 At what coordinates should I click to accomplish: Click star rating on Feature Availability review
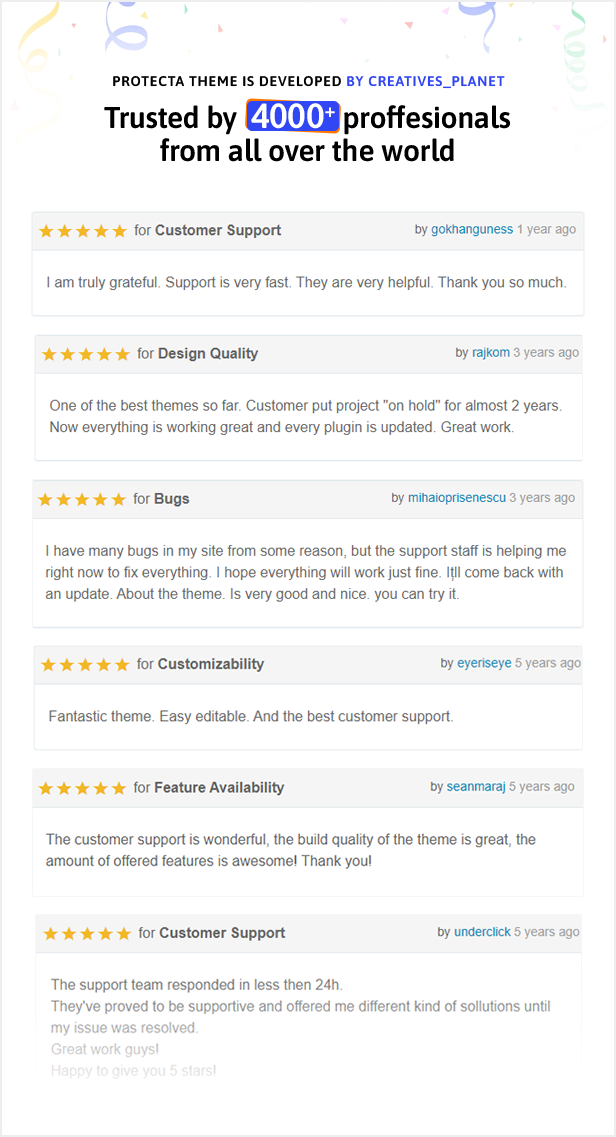click(x=82, y=788)
